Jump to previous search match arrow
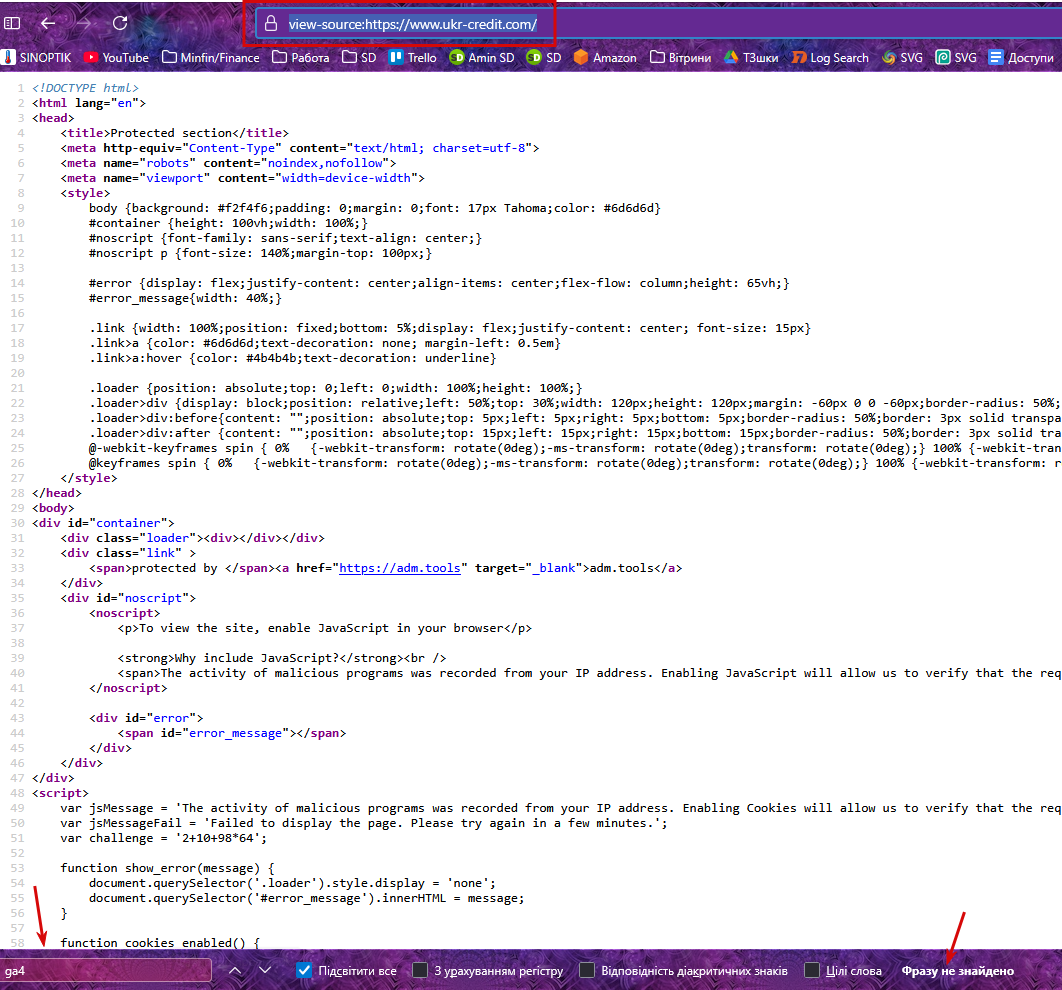This screenshot has width=1062, height=990. (x=235, y=970)
